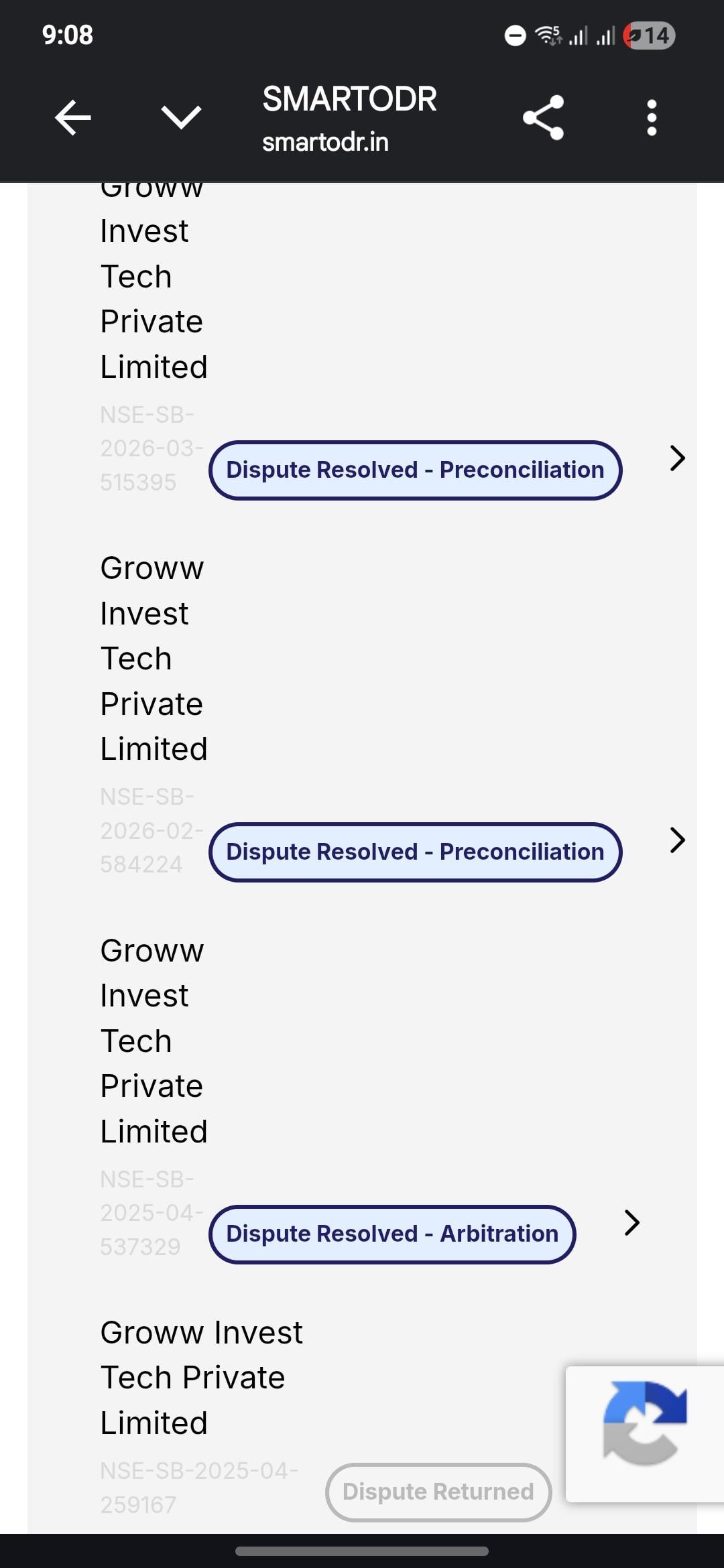The image size is (724, 1568).
Task: Select dispute ID NSE-SB-2026-02-584224
Action: (150, 831)
